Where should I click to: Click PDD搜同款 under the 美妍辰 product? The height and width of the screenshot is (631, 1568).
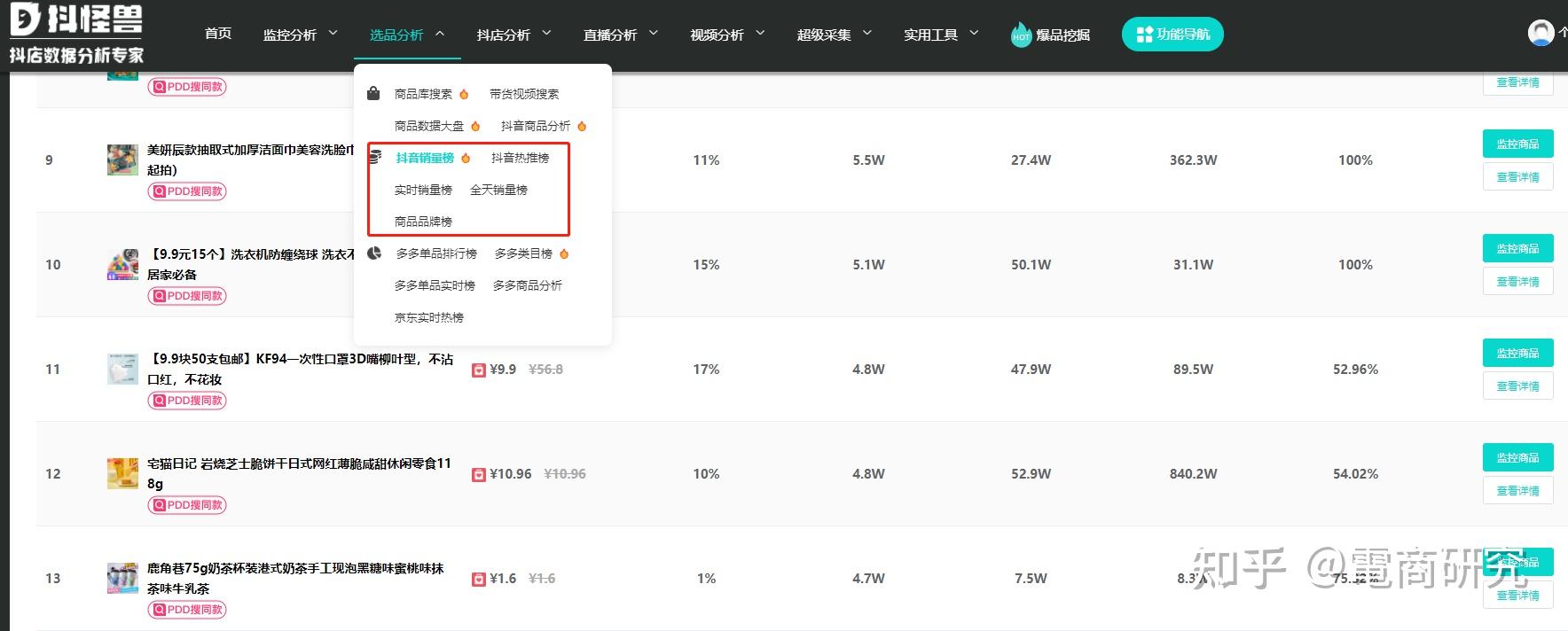[x=187, y=191]
